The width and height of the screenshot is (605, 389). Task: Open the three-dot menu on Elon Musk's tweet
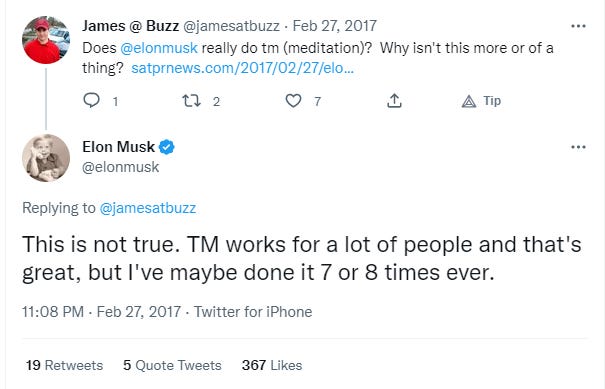(578, 147)
